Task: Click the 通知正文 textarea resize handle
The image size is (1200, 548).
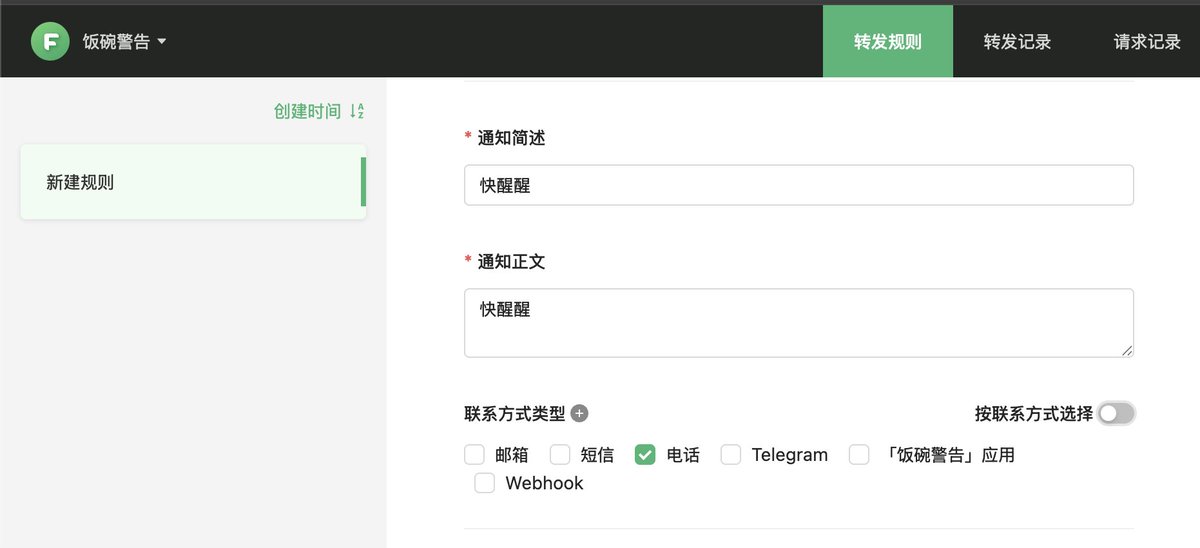Action: coord(1127,351)
